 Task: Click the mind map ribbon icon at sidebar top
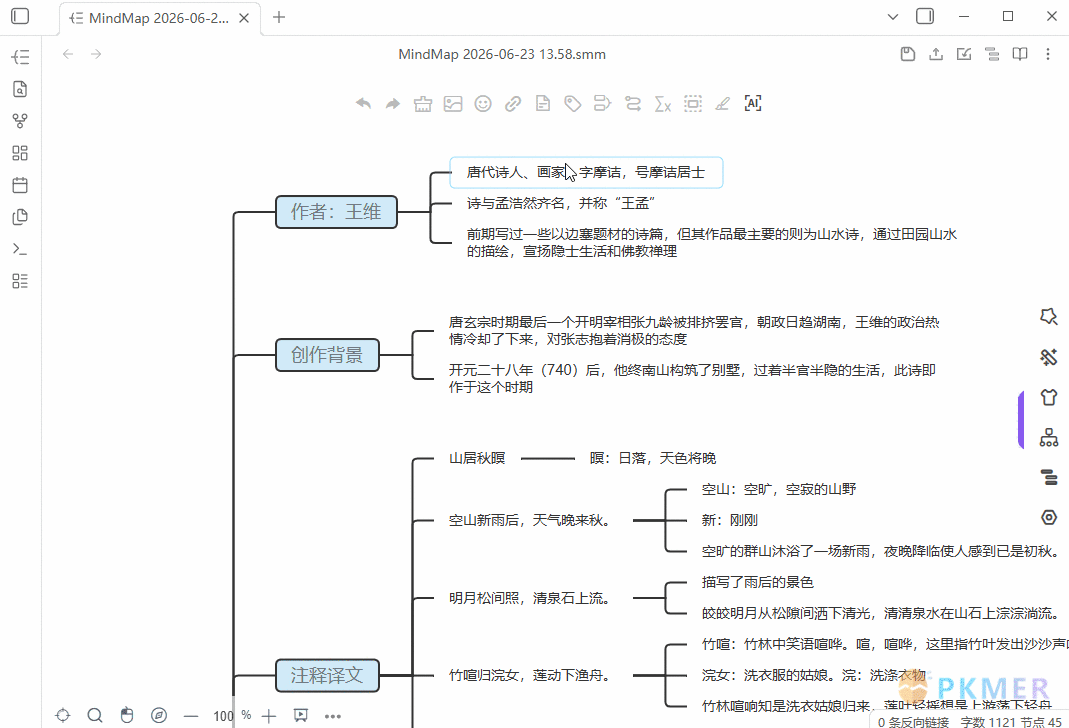coord(20,57)
